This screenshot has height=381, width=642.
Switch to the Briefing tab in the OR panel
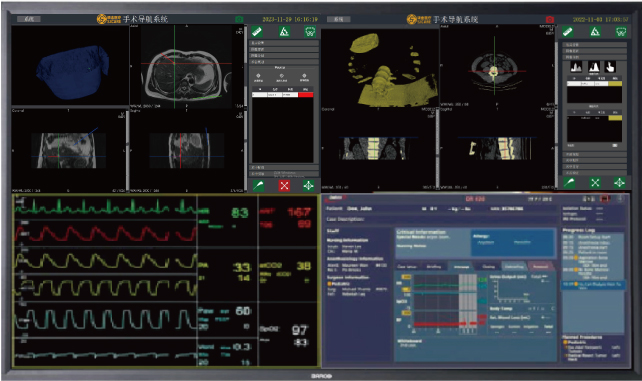point(434,266)
